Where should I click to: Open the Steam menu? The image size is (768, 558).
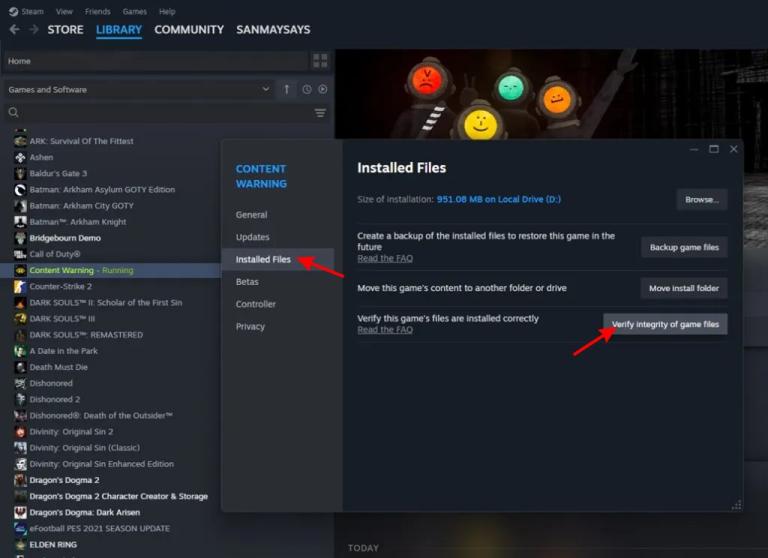(27, 11)
